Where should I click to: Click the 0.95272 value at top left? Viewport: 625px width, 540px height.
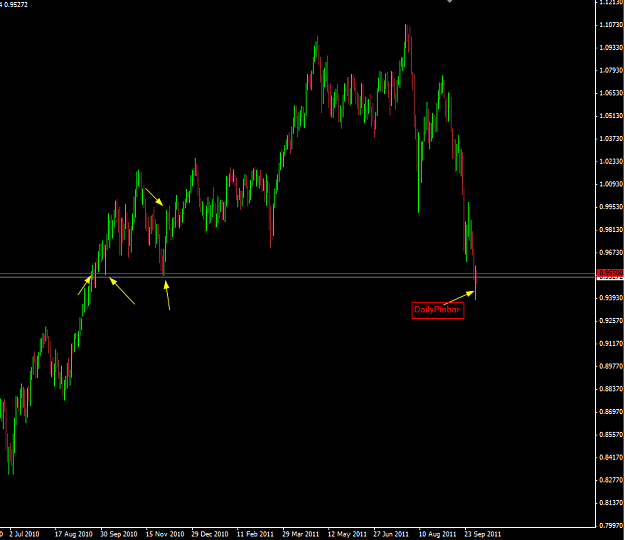(x=16, y=5)
